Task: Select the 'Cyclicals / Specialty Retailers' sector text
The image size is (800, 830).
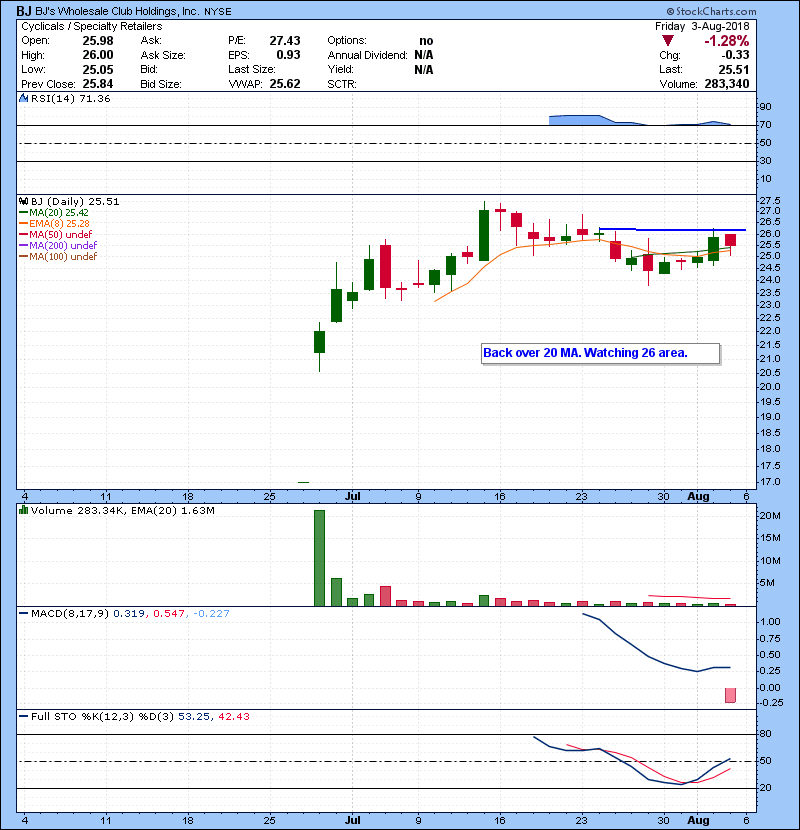Action: [x=92, y=26]
